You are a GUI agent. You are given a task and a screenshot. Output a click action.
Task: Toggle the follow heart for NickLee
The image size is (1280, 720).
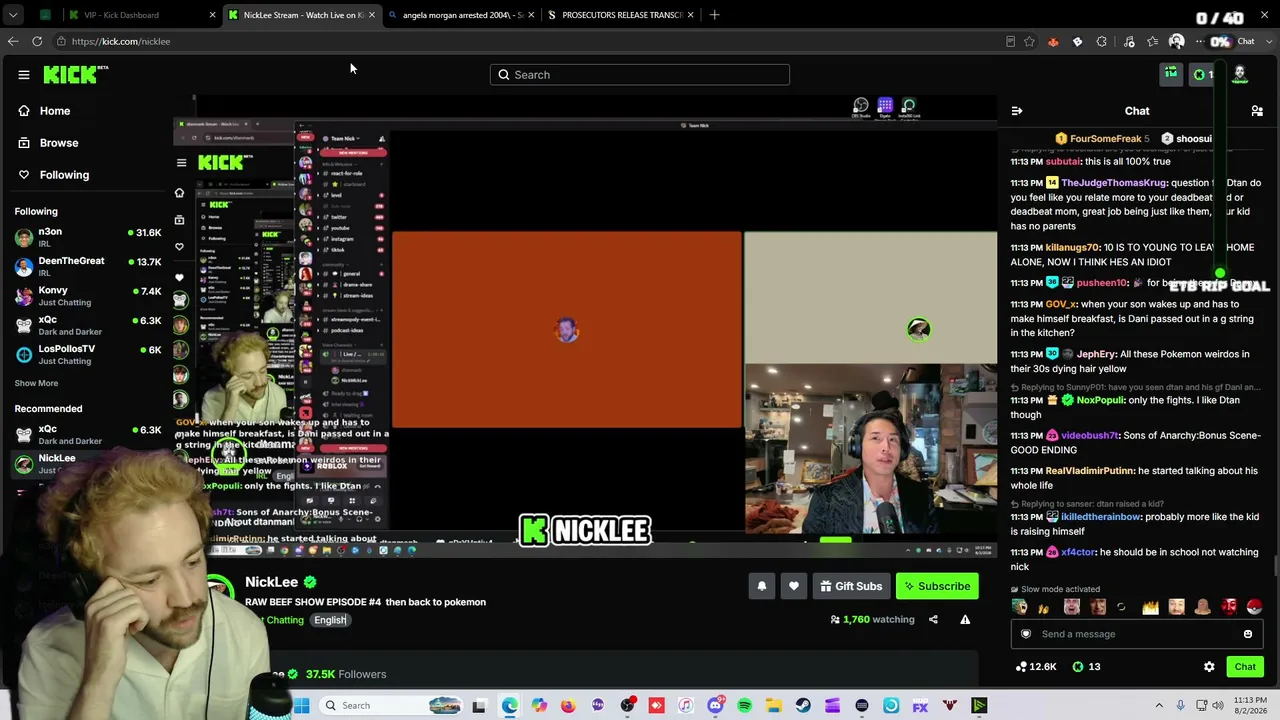pyautogui.click(x=794, y=587)
